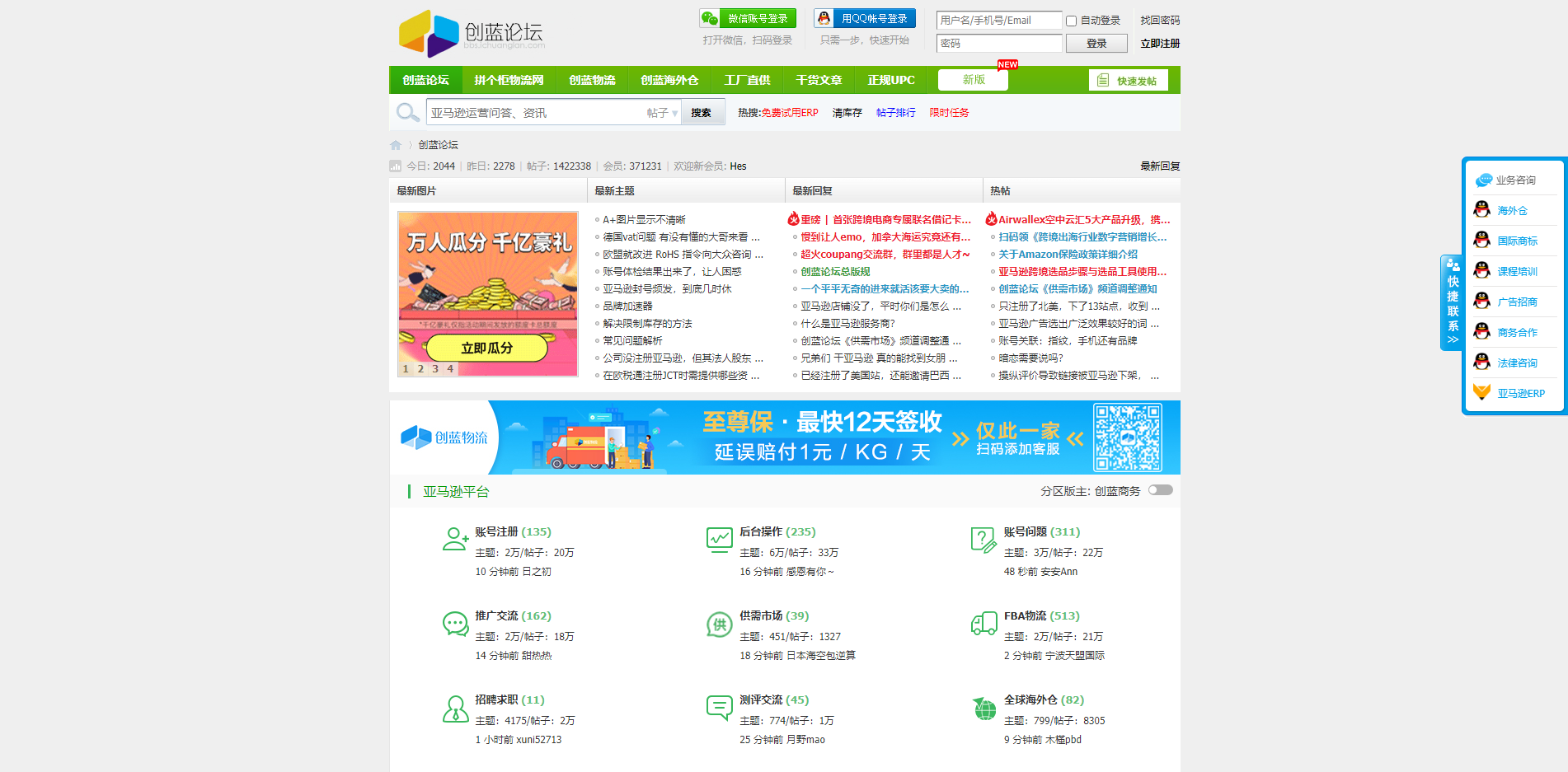Open the 全球海外仓 globe icon
1568x772 pixels.
coord(984,708)
